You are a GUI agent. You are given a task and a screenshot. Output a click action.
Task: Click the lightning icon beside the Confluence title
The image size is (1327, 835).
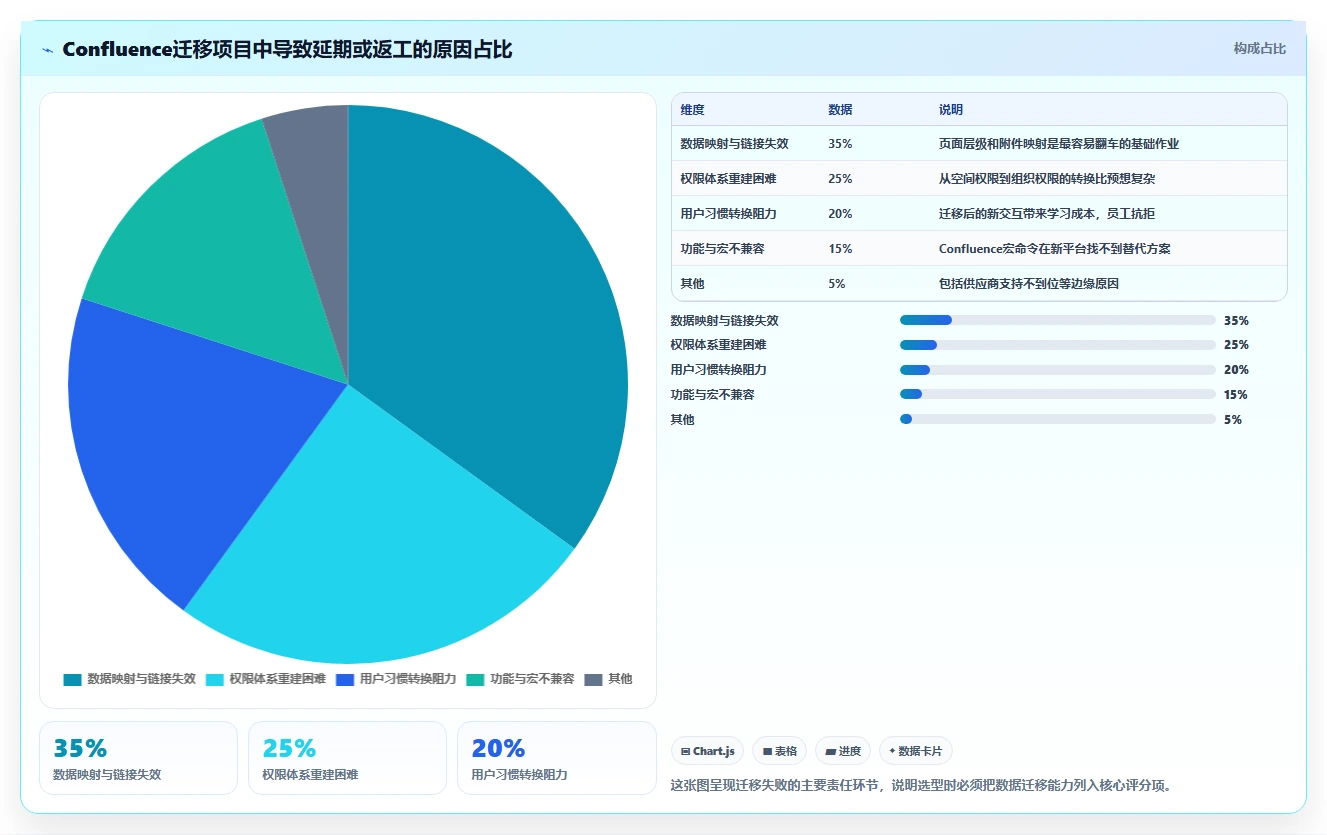click(x=48, y=50)
